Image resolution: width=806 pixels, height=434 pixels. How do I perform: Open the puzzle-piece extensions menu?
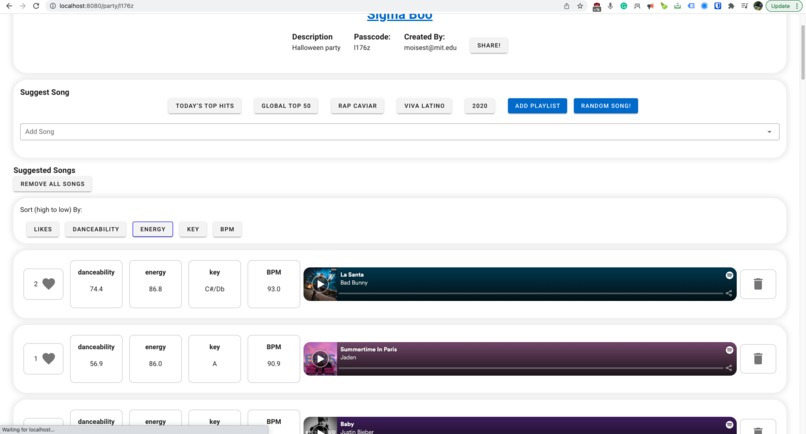[731, 6]
